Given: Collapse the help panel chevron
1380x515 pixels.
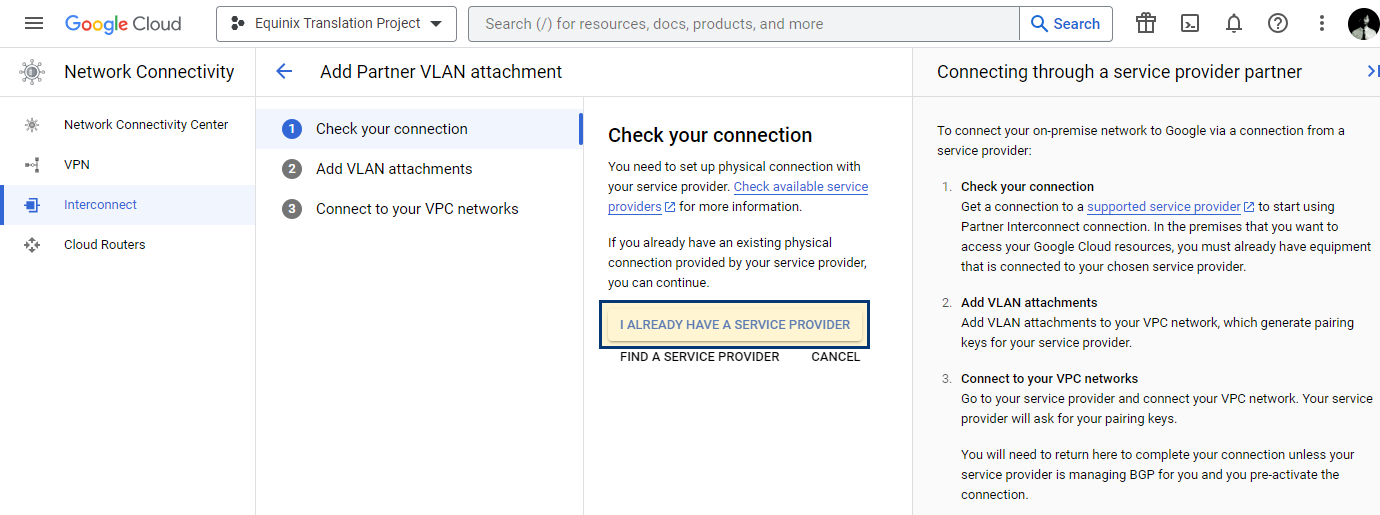Looking at the screenshot, I should click(1372, 71).
